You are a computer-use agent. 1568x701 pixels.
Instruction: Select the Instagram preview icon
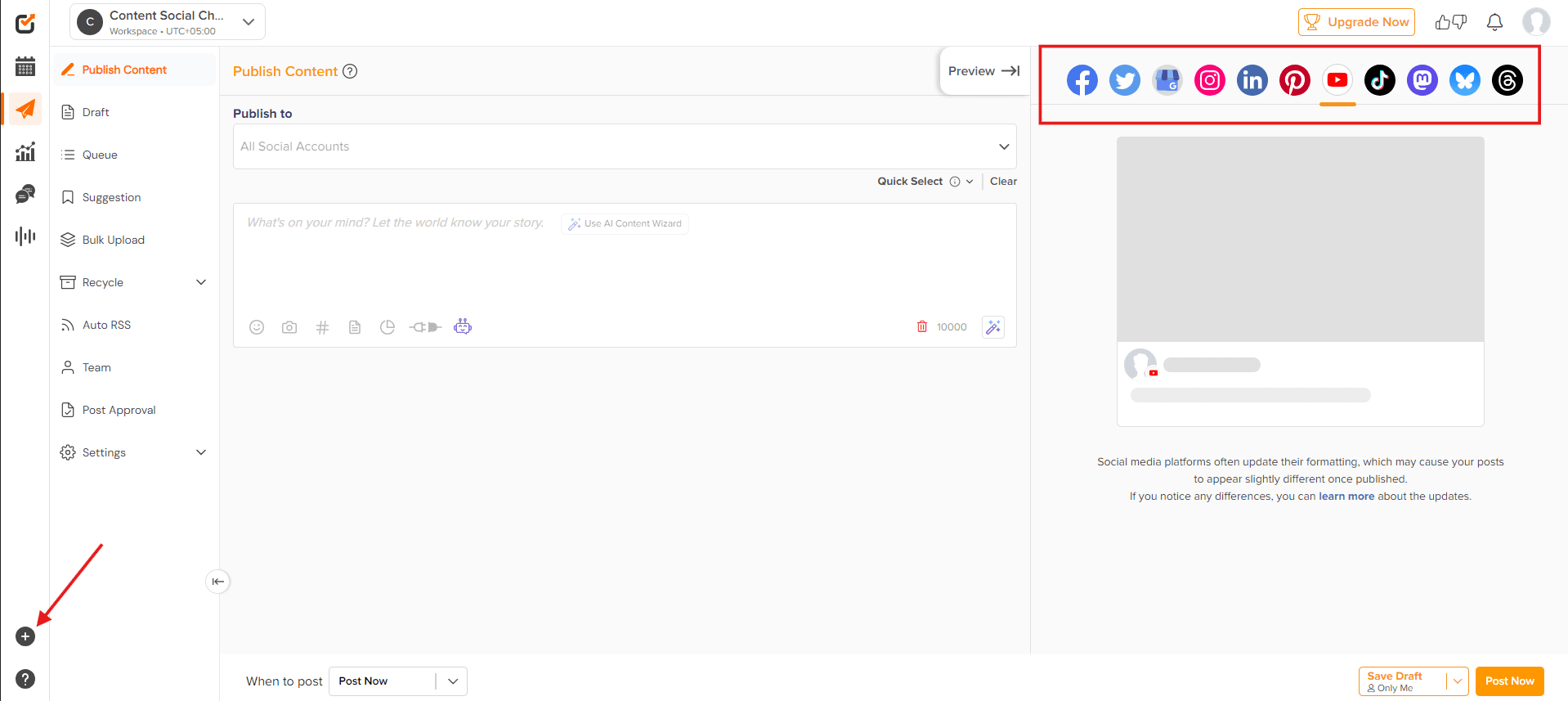click(x=1210, y=80)
